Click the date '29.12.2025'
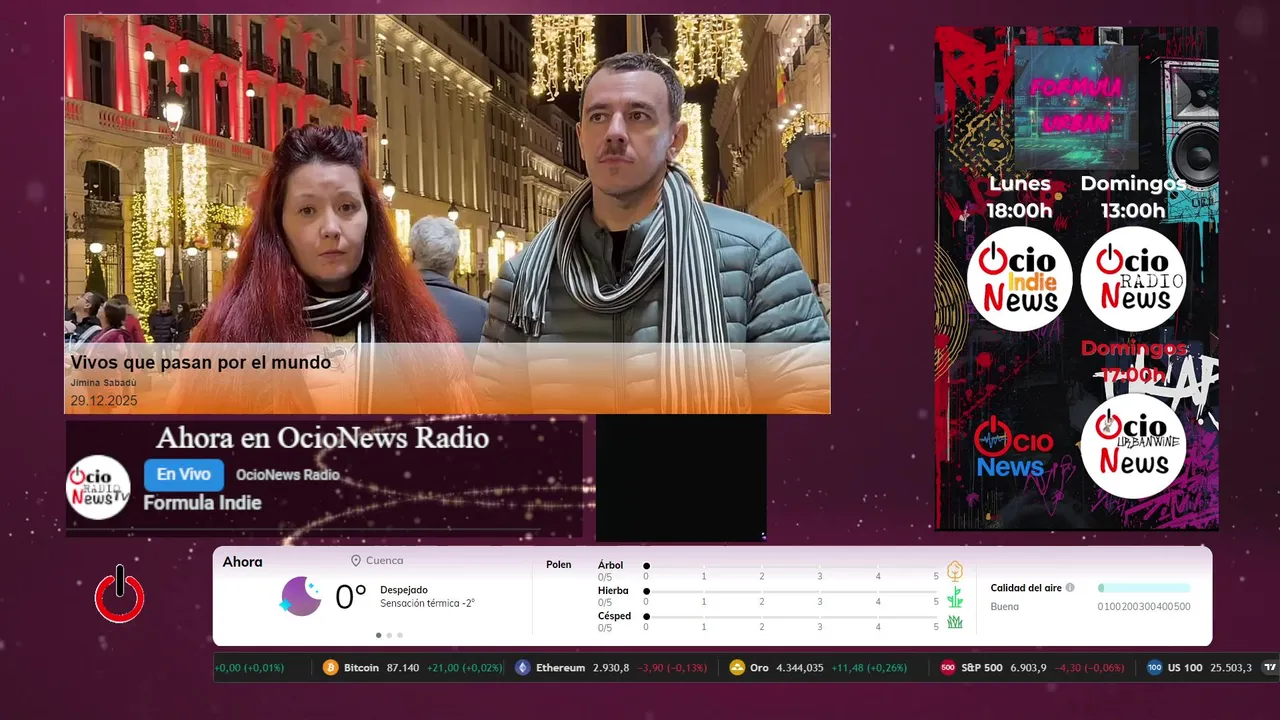This screenshot has height=720, width=1280. click(x=104, y=401)
